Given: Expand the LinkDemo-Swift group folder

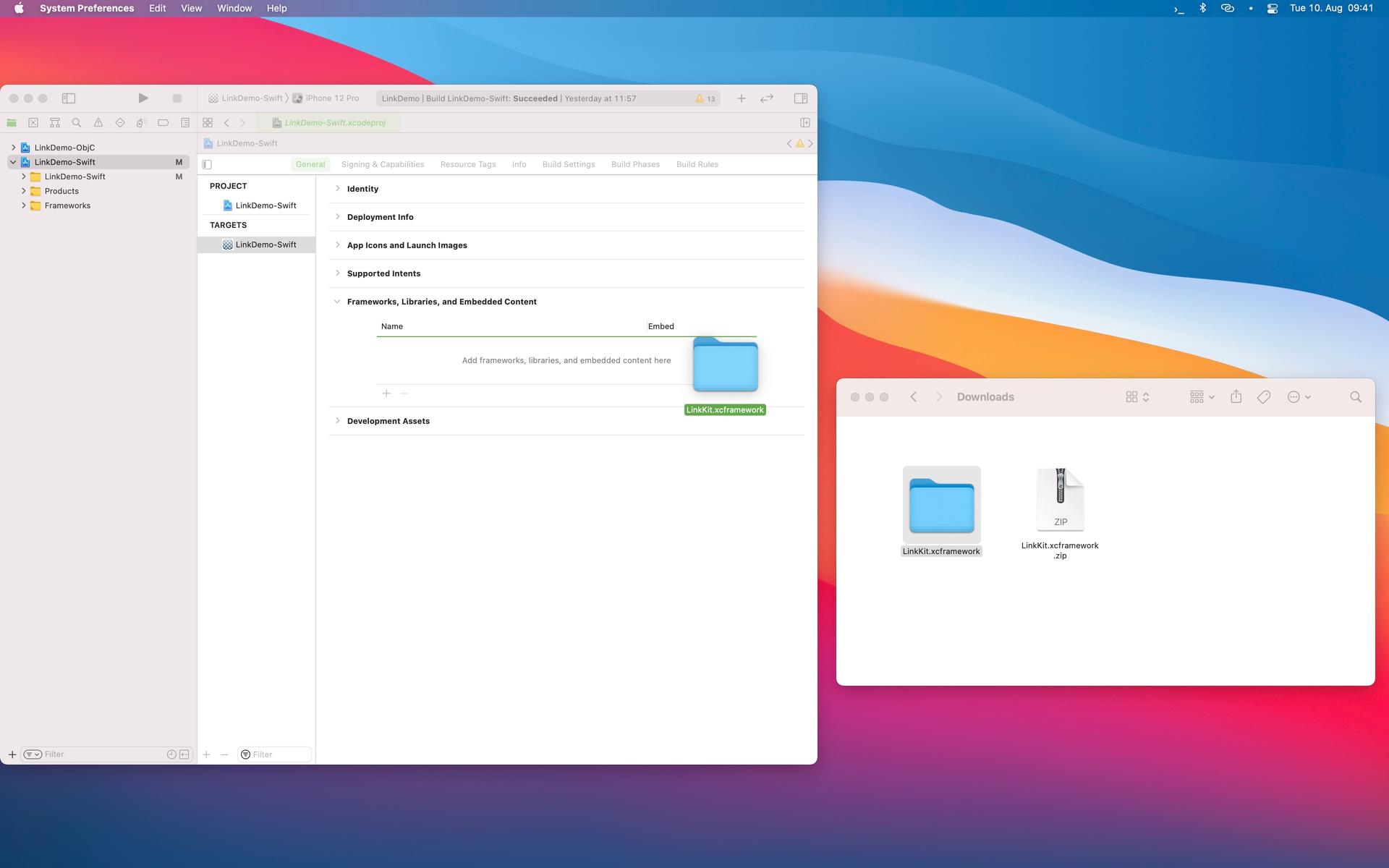Looking at the screenshot, I should coord(23,176).
